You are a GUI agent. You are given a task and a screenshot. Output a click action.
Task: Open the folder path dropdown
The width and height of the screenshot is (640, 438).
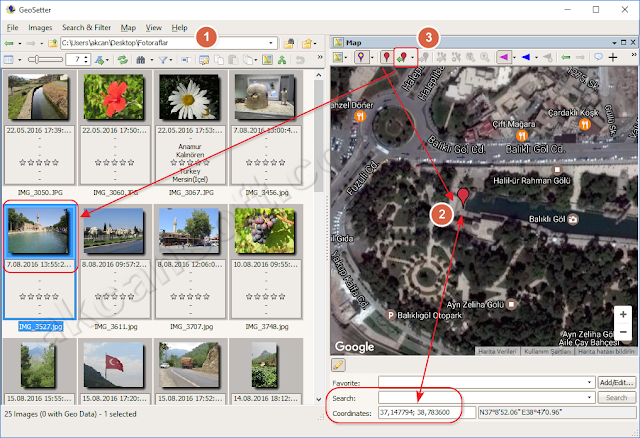pyautogui.click(x=271, y=43)
